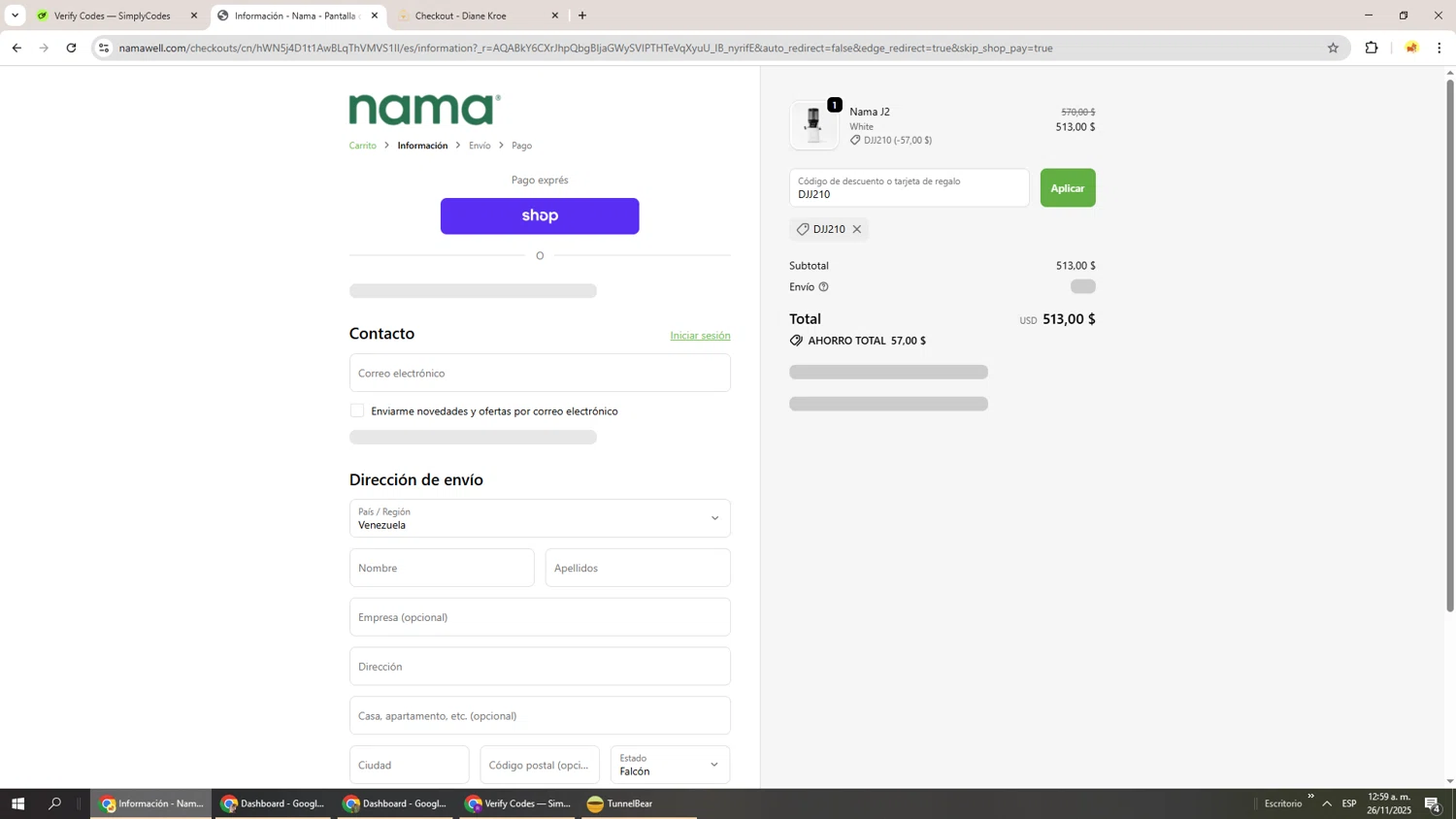Open the browser extensions puzzle icon
The width and height of the screenshot is (1456, 819).
1372,48
